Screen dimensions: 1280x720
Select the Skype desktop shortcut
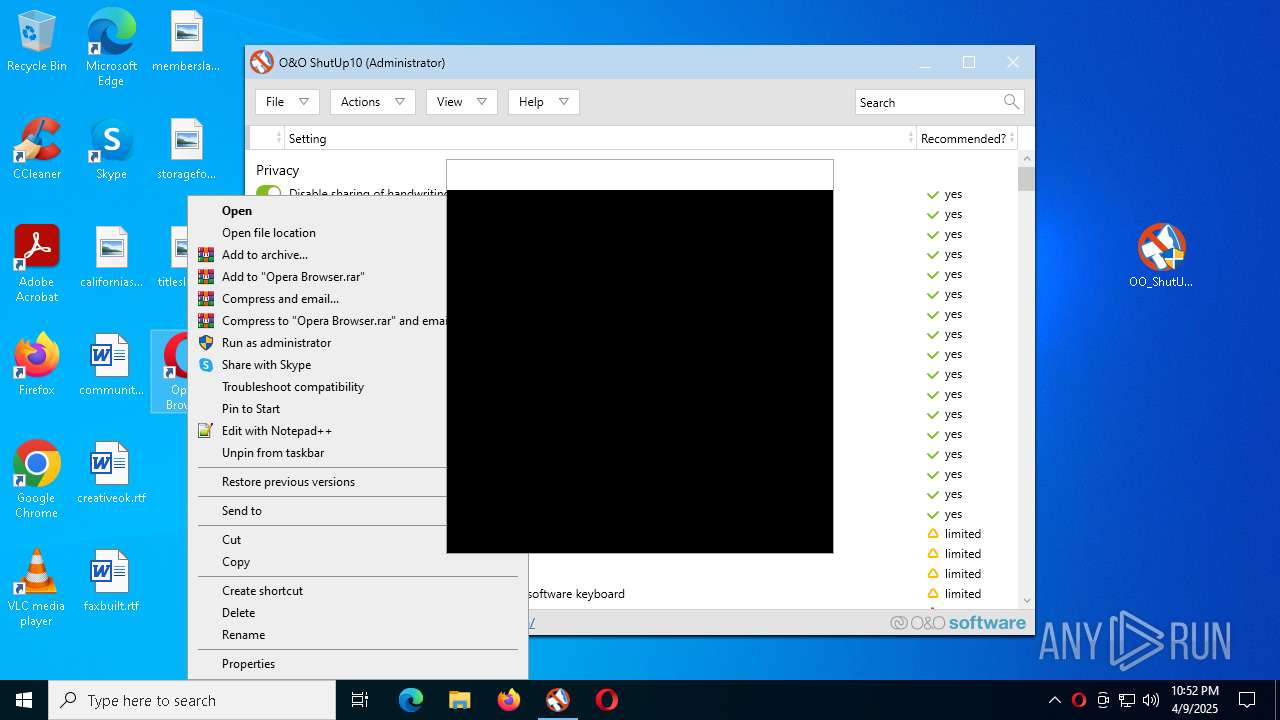pos(111,150)
